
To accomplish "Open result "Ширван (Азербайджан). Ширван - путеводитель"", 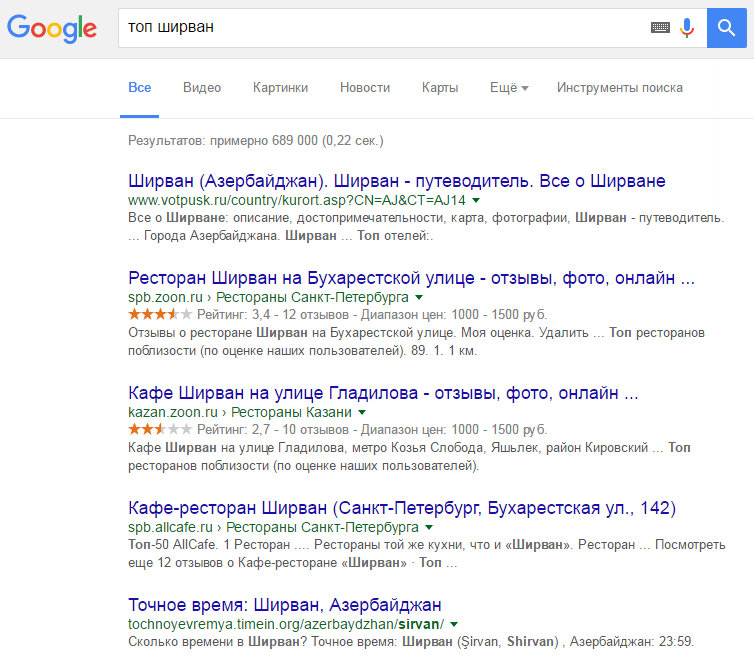I will pos(397,181).
